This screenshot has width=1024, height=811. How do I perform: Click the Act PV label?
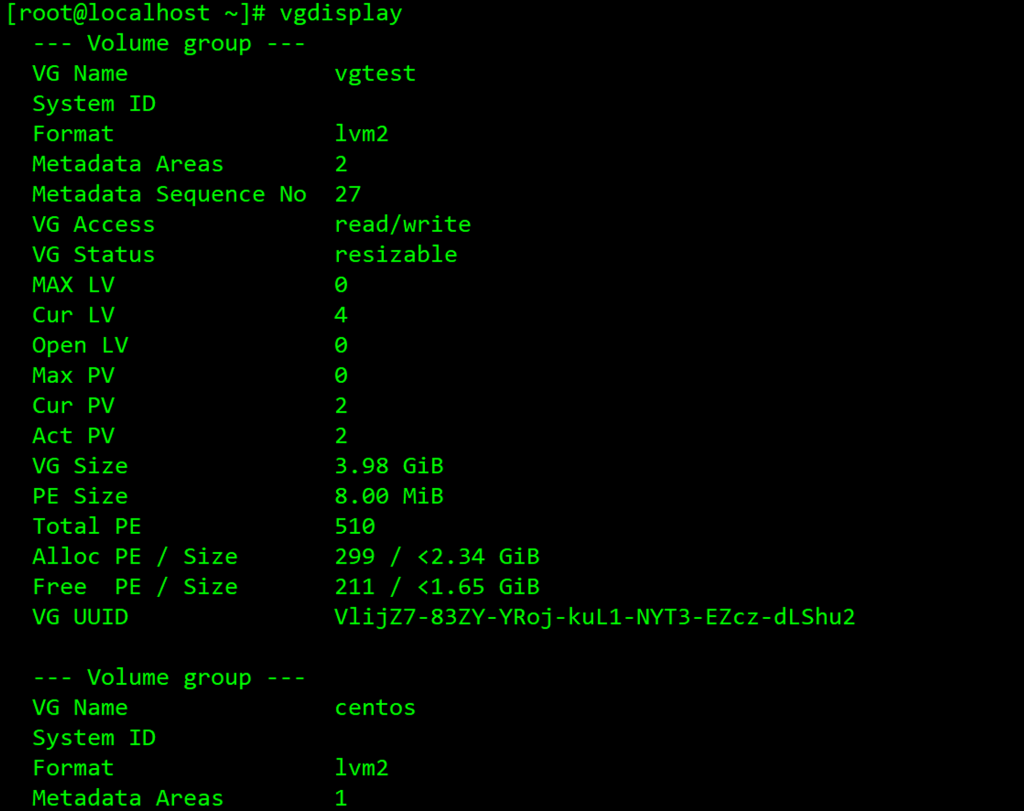73,436
